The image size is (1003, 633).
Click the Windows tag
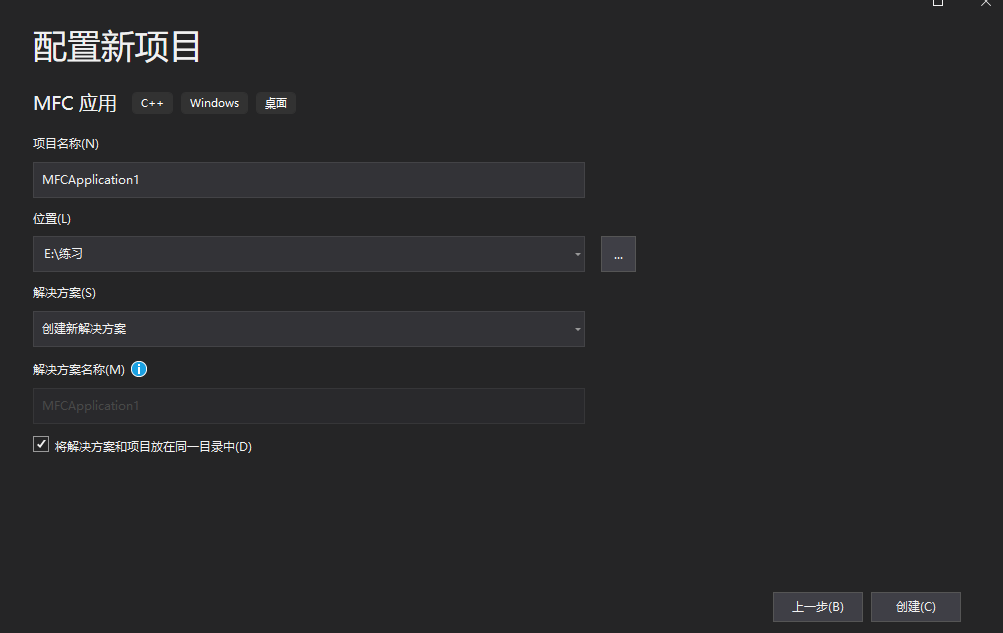coord(214,103)
